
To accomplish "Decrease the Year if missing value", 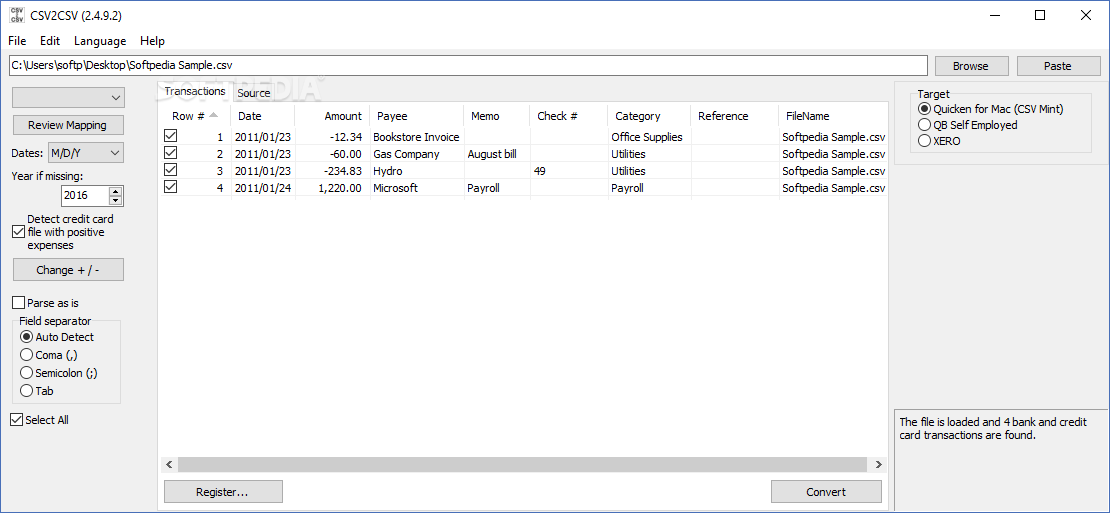I will [115, 200].
